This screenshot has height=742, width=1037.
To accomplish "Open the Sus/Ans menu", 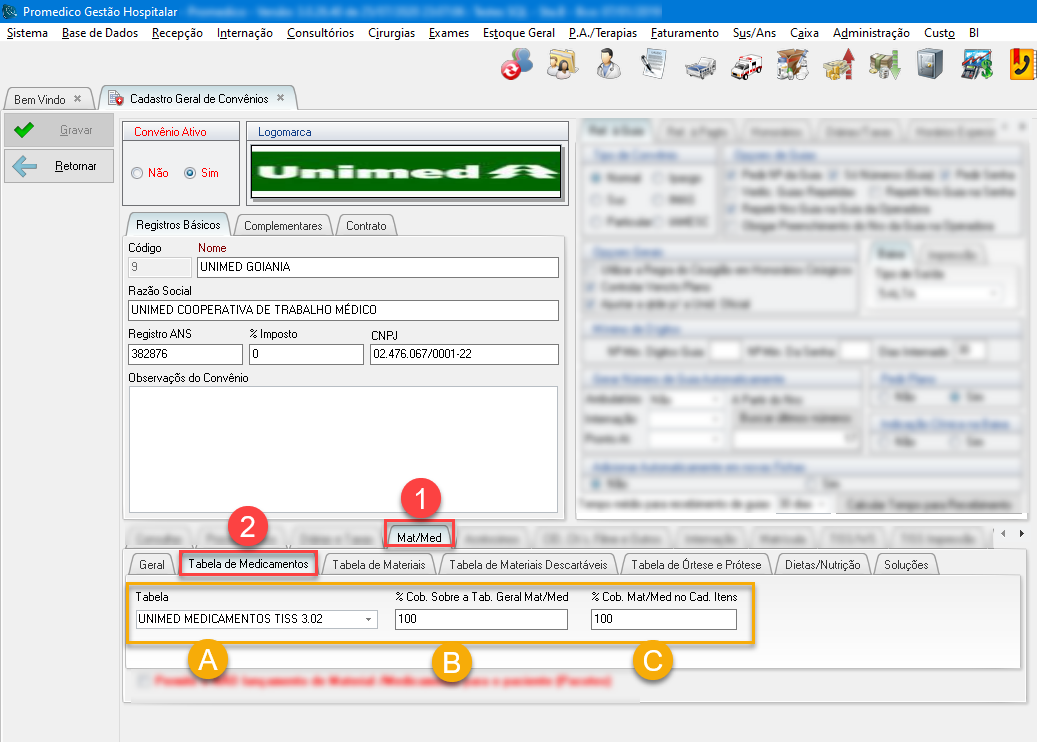I will [754, 33].
